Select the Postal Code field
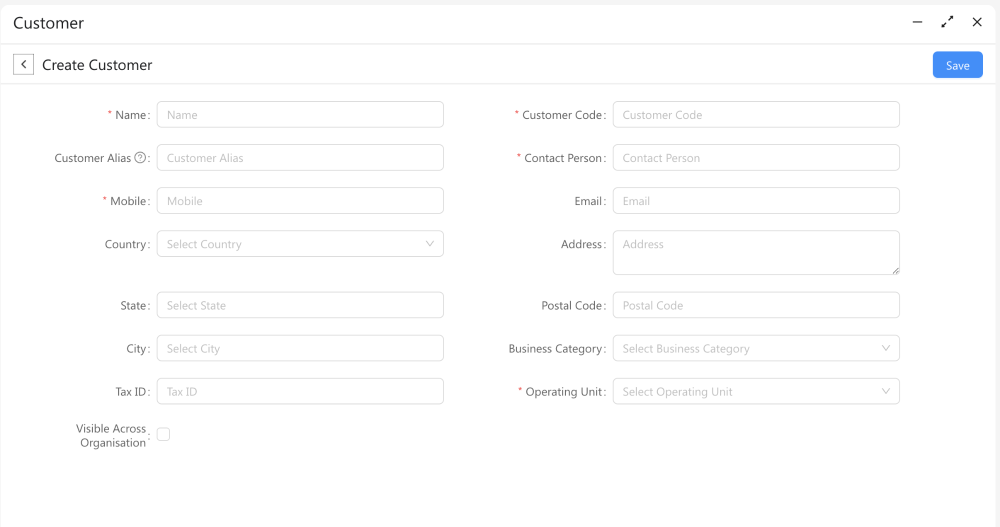The width and height of the screenshot is (1000, 527). click(x=755, y=306)
